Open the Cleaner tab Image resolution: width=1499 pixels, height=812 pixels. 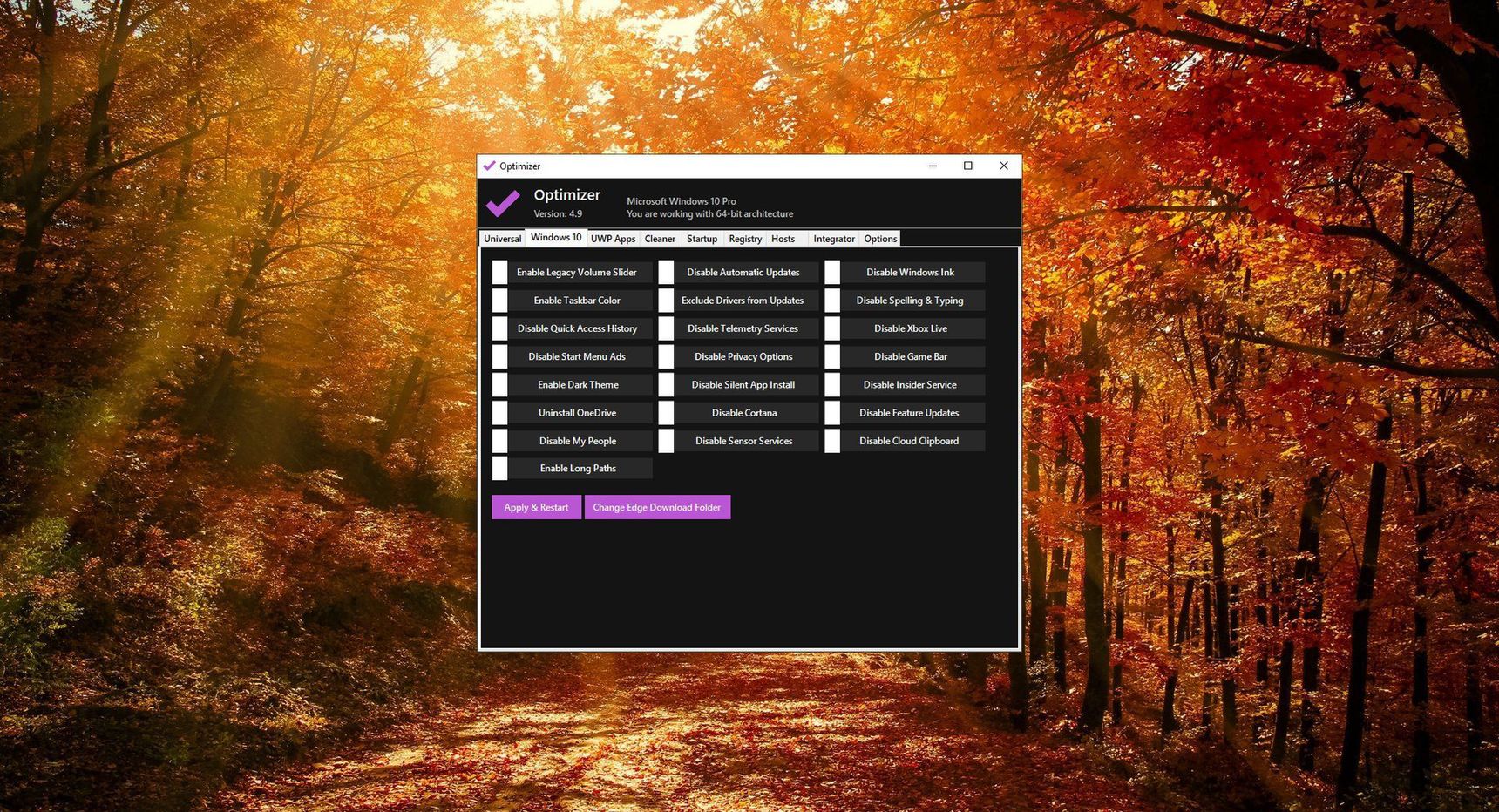tap(660, 239)
